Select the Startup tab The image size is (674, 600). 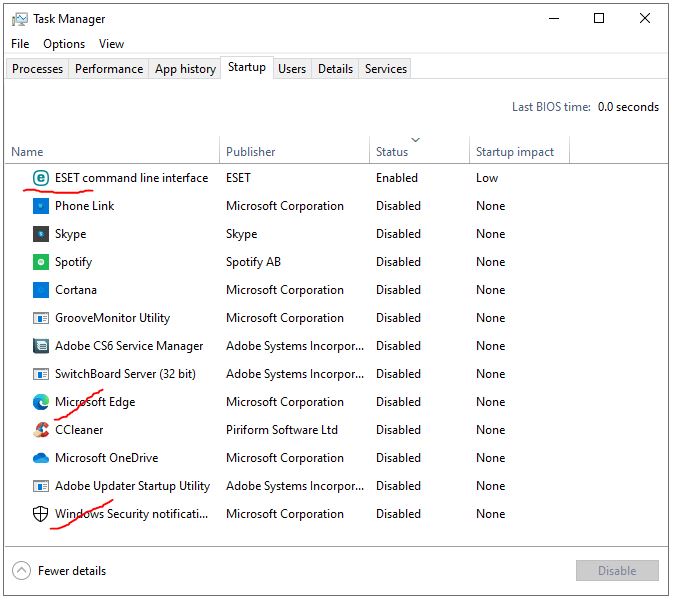tap(247, 67)
